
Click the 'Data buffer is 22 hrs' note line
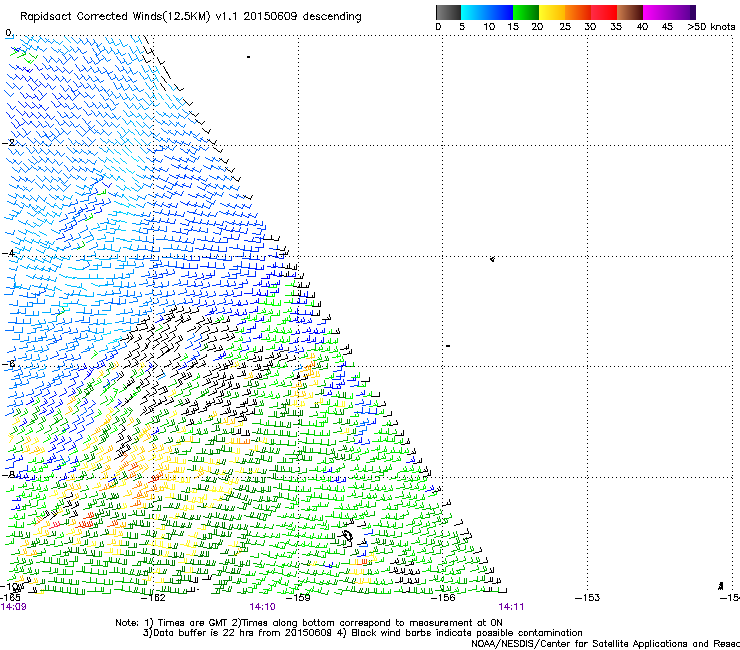[362, 633]
